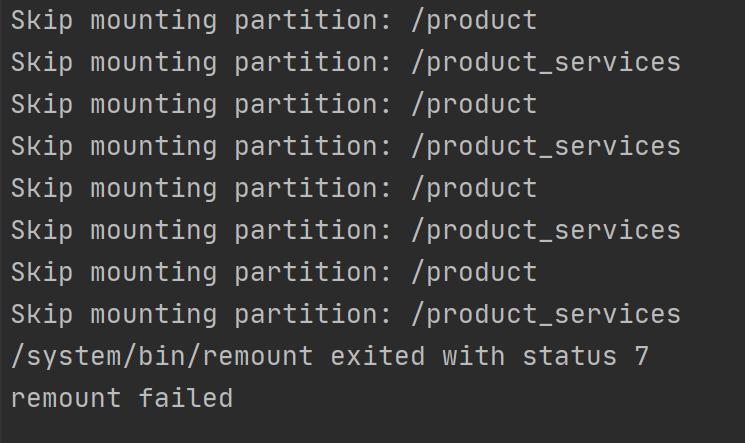This screenshot has width=745, height=443.
Task: Click "mounting" on the first output line
Action: pyautogui.click(x=154, y=20)
